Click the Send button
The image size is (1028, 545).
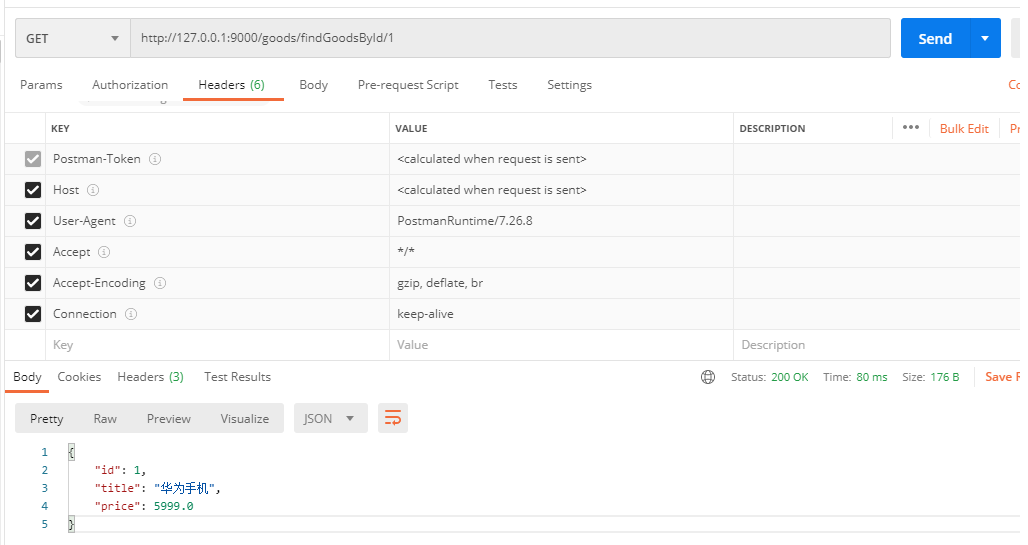(935, 38)
